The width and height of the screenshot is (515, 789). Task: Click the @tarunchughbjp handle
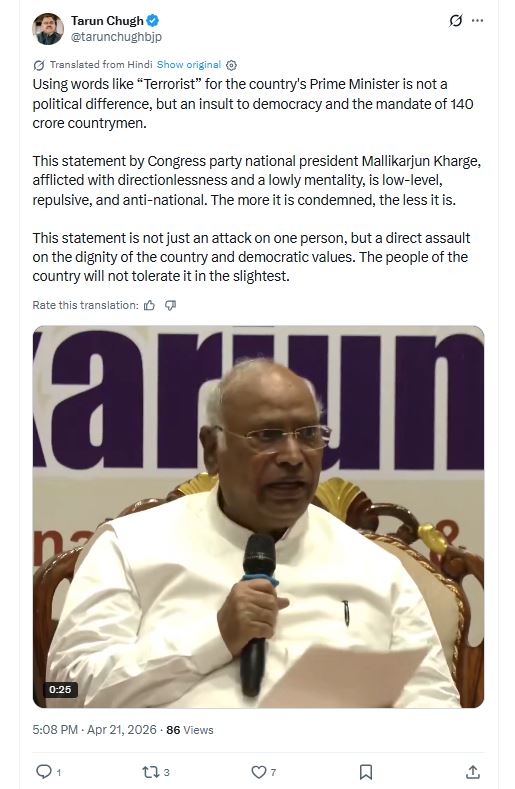coord(116,37)
